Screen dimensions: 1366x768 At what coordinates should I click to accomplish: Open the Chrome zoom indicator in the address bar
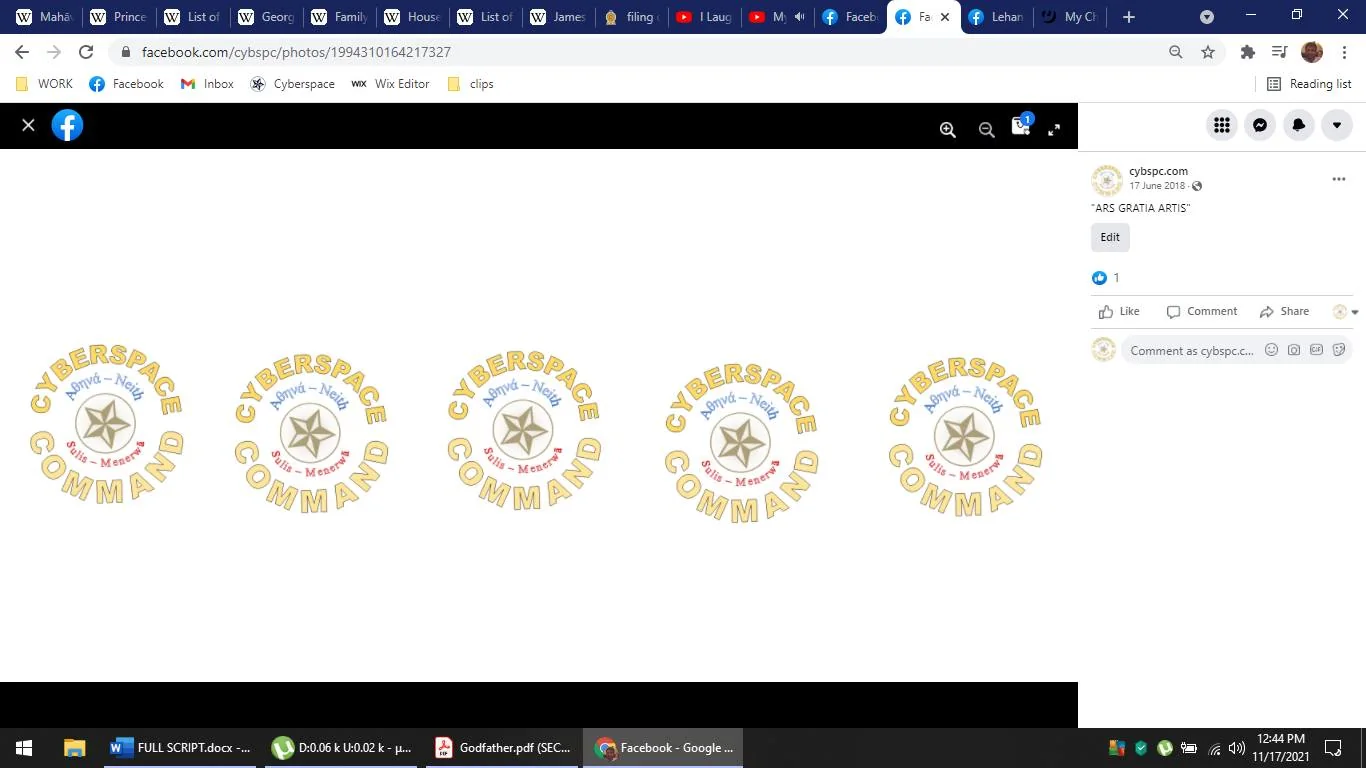pos(1176,52)
